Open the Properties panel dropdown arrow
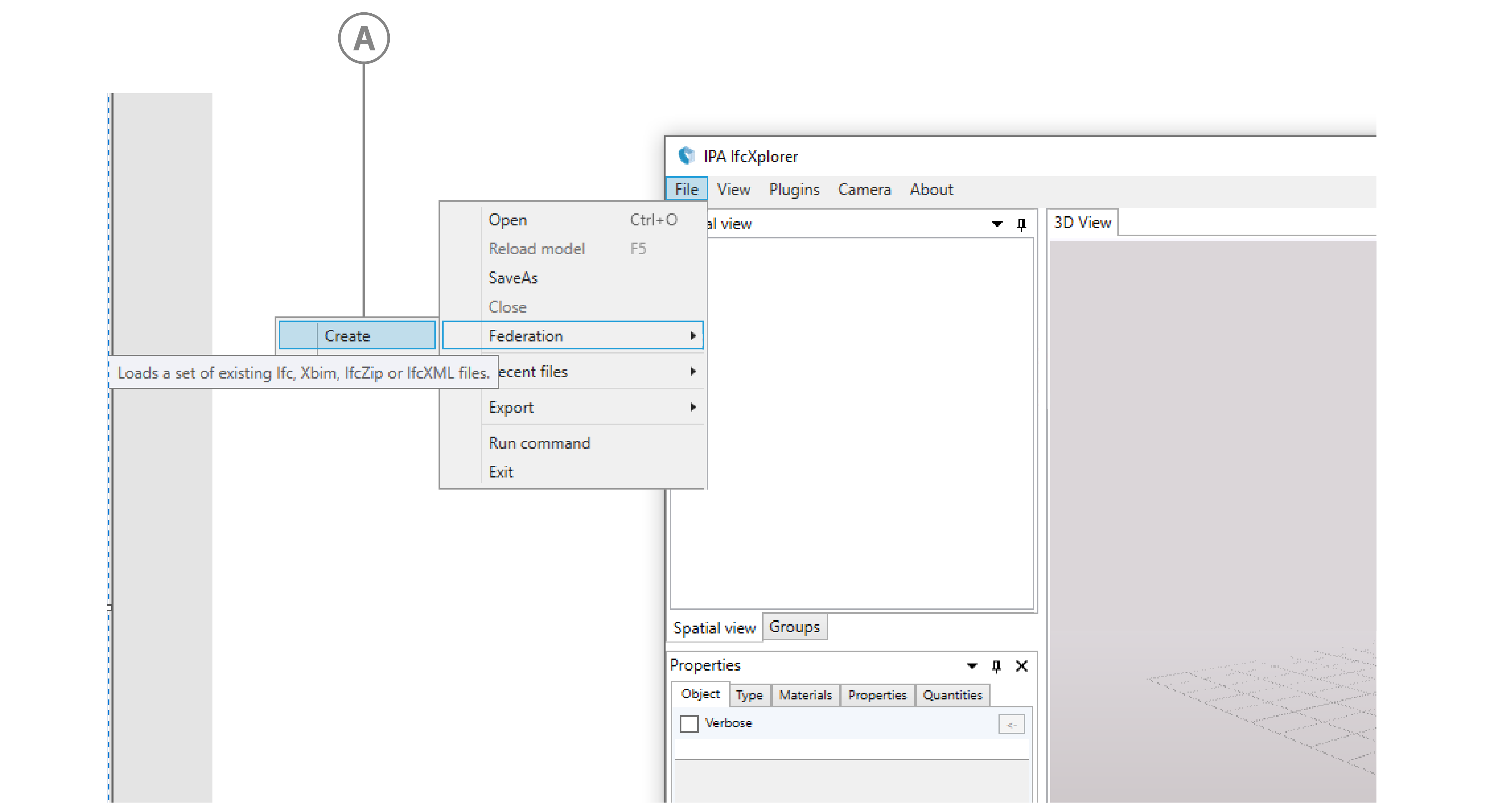Screen dimensions: 1496x812 tap(972, 666)
